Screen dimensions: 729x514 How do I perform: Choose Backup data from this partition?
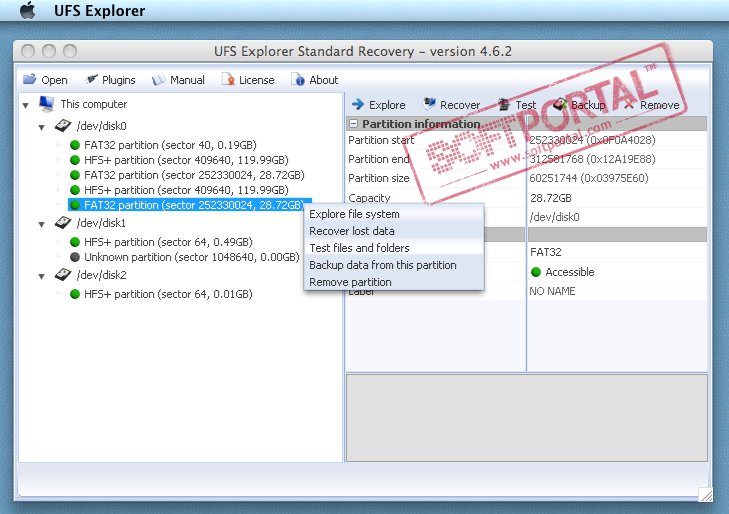tap(394, 265)
